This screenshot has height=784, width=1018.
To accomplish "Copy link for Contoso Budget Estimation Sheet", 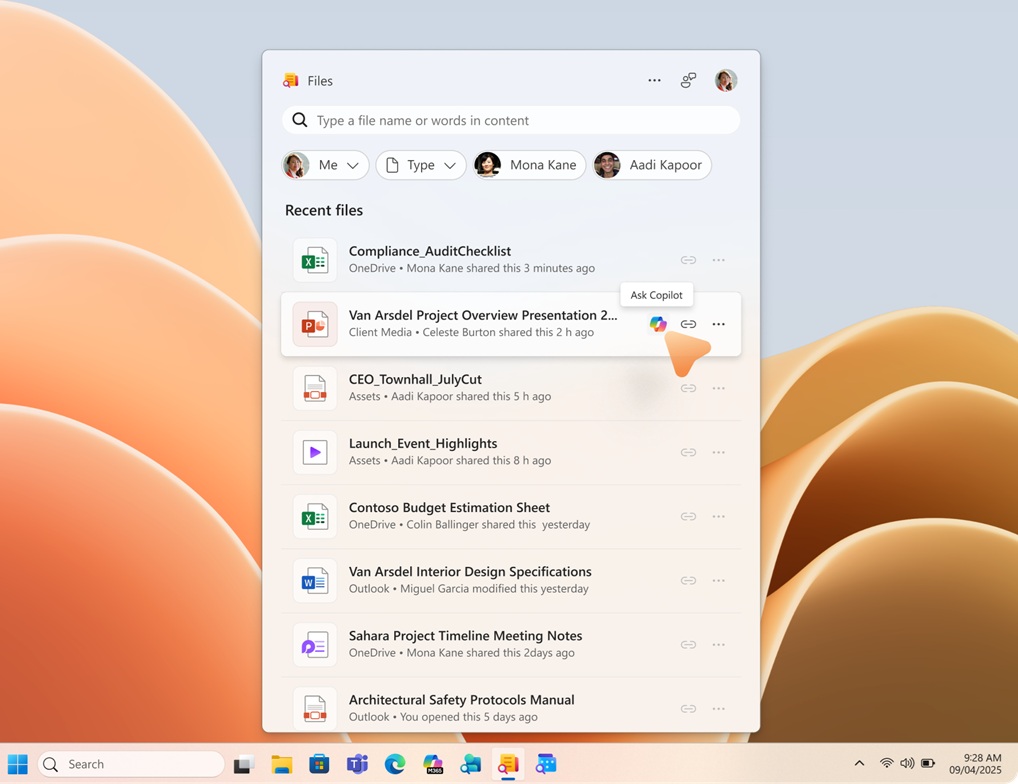I will (688, 517).
